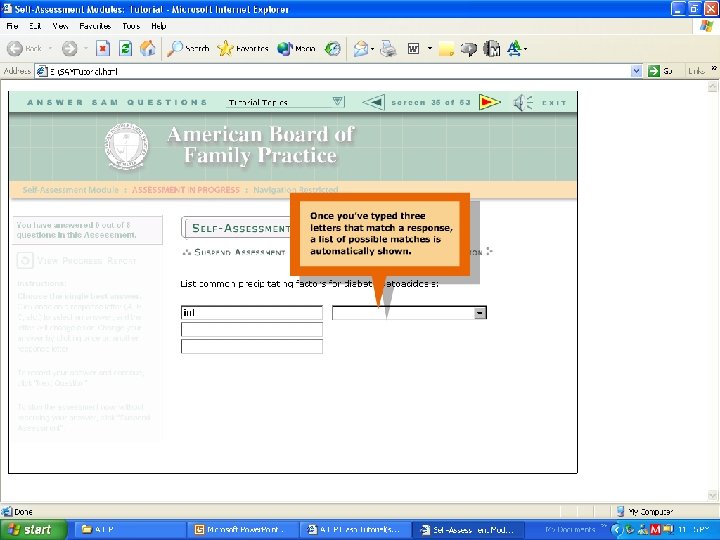
Task: Open the Edit with Word dropdown arrow
Action: click(x=430, y=48)
